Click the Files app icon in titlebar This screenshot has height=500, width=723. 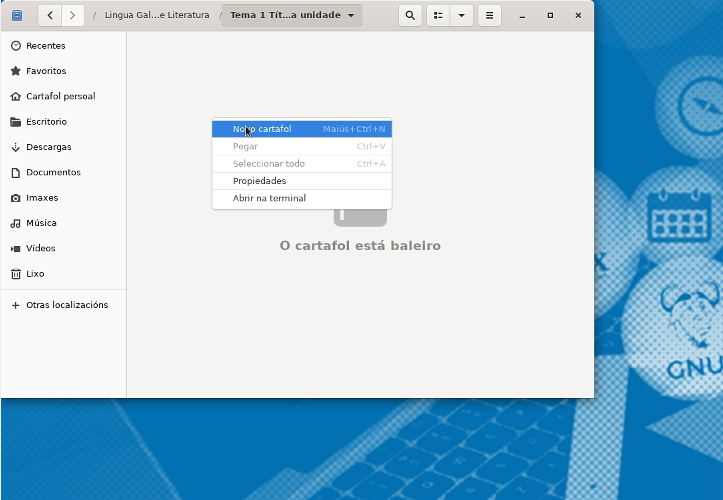pos(17,16)
